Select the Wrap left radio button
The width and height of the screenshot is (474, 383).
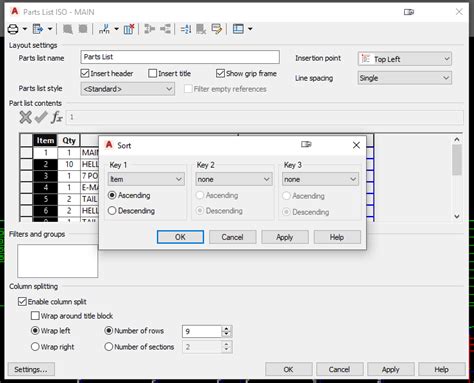pos(35,331)
